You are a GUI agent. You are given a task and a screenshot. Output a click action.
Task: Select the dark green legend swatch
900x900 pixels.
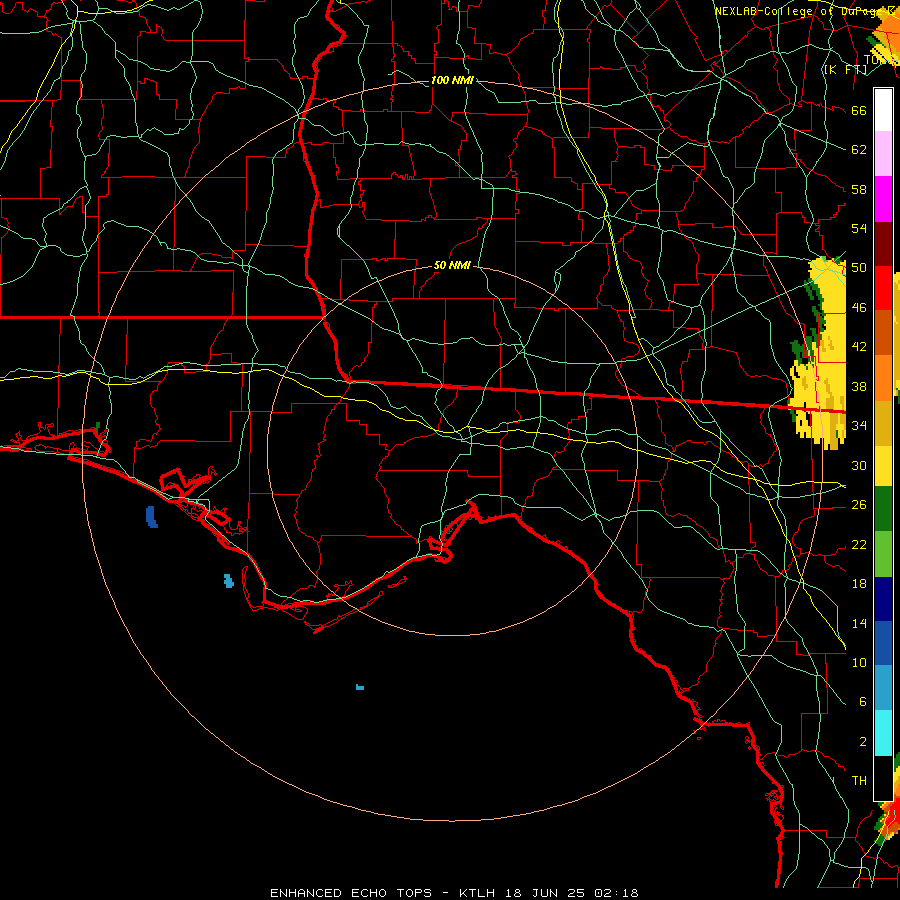coord(883,509)
